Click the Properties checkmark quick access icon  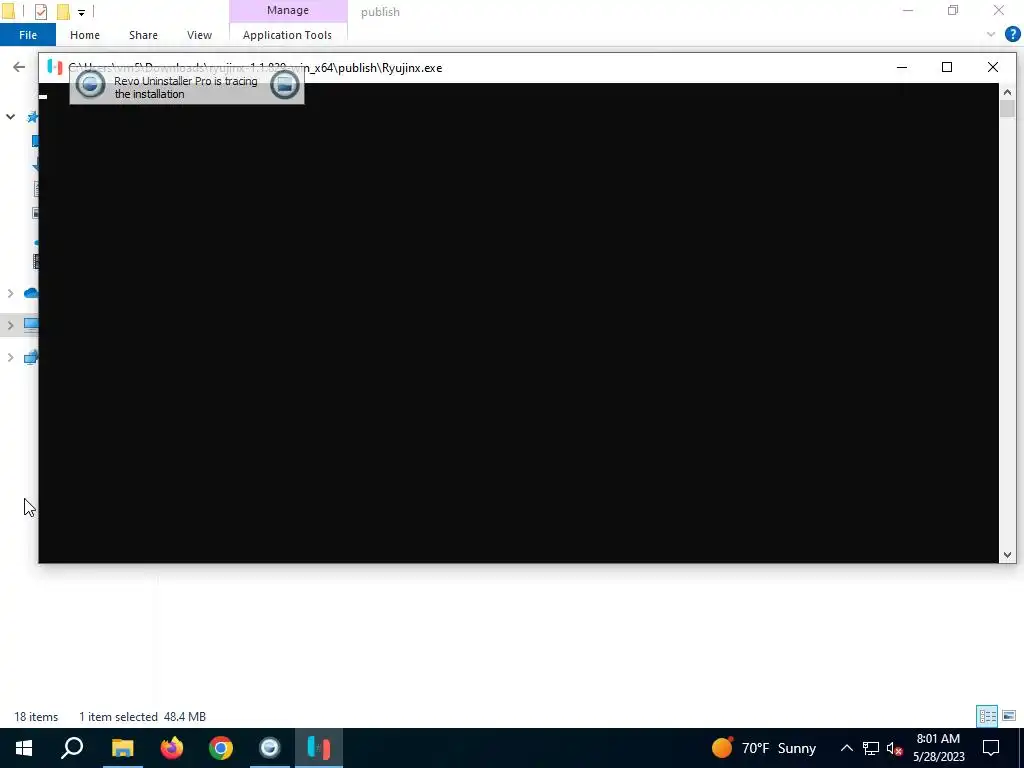pos(40,11)
